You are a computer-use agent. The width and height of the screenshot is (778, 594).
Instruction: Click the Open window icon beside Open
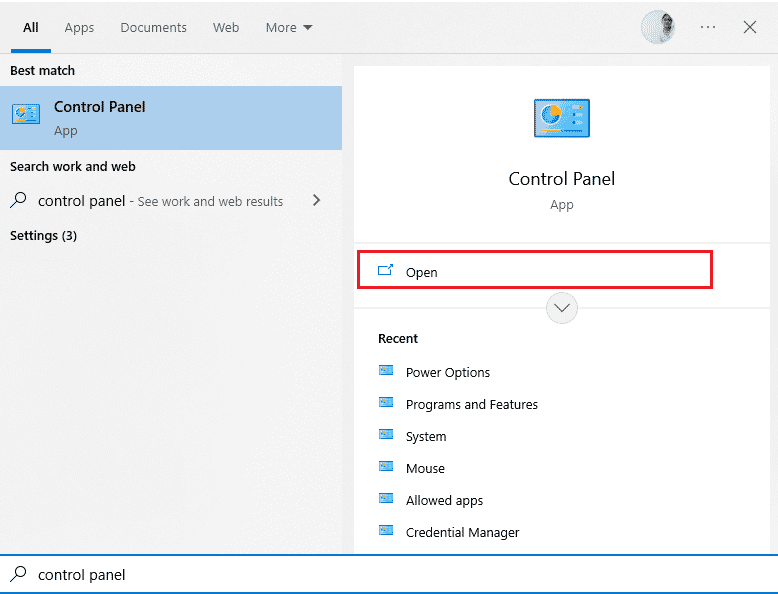pos(386,270)
